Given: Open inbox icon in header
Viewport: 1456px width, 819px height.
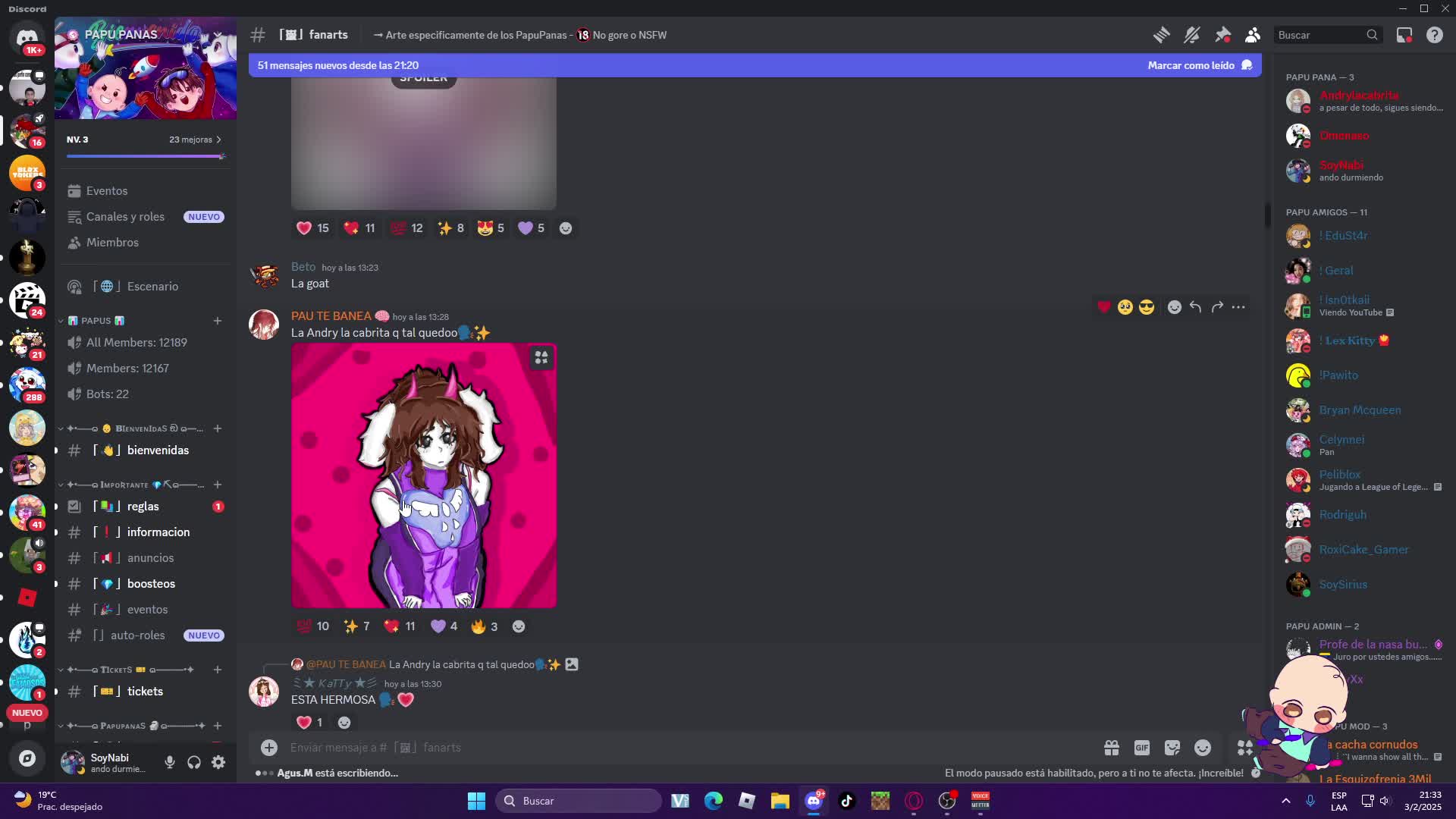Looking at the screenshot, I should click(1404, 35).
